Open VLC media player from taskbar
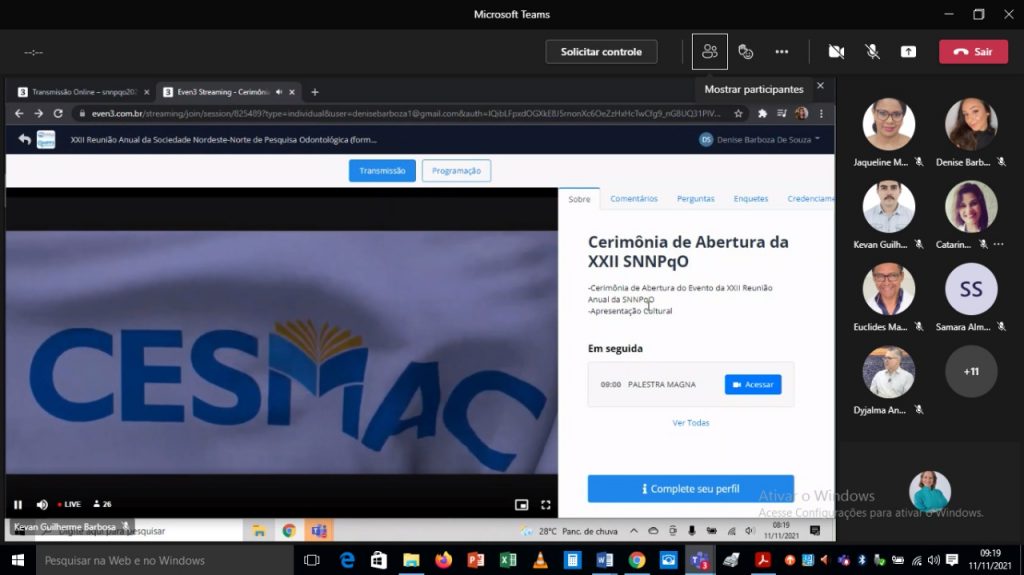This screenshot has width=1024, height=575. (540, 561)
